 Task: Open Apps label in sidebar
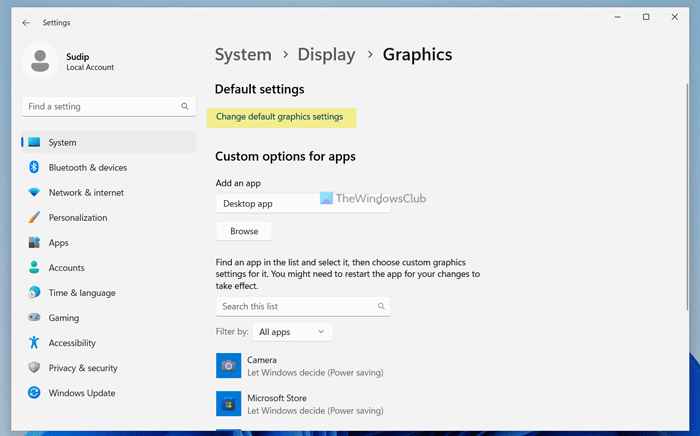coord(58,243)
